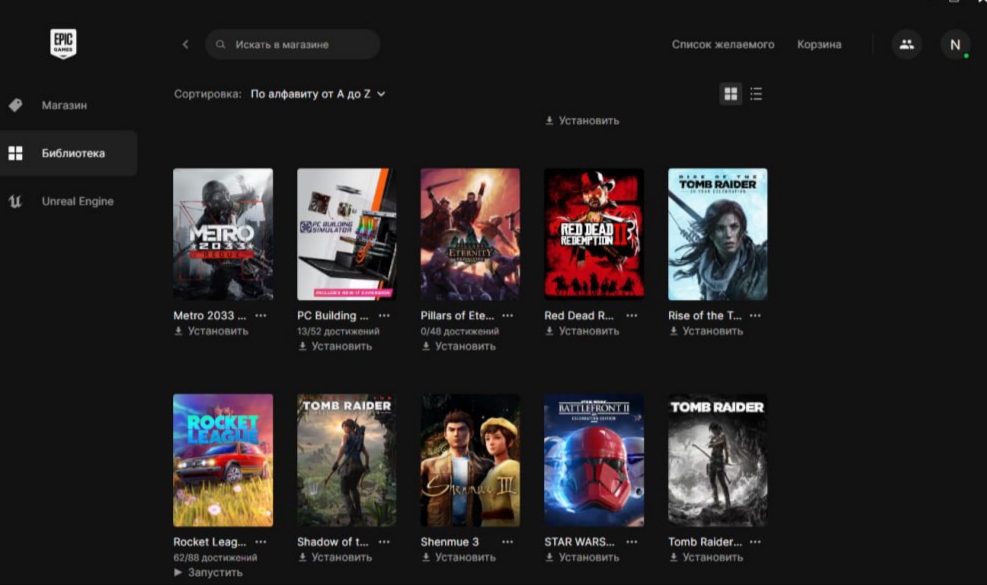Screen dimensions: 987x585
Task: Click the Unreal Engine logo icon
Action: coord(15,202)
